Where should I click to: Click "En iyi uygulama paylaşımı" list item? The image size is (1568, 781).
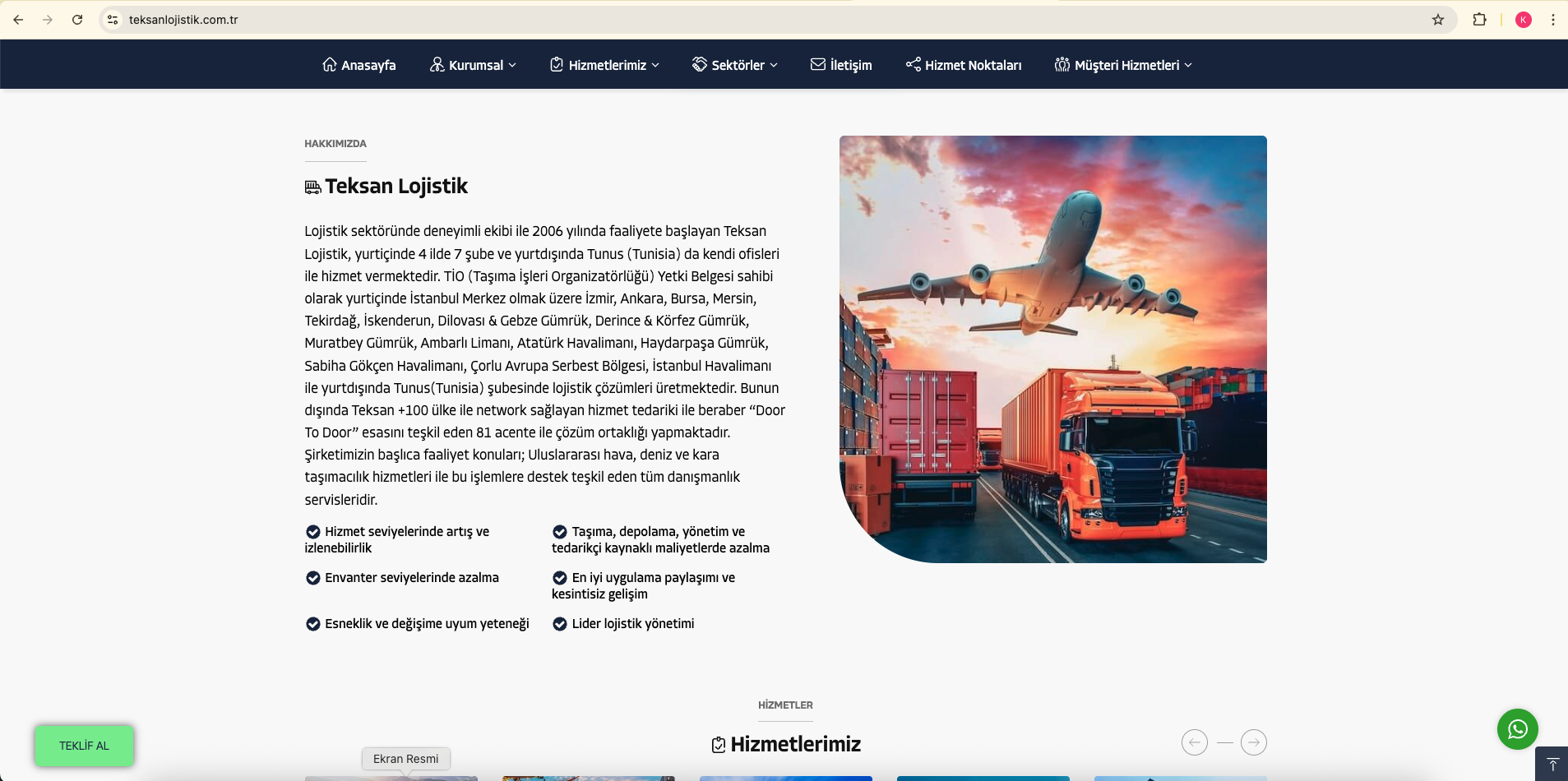[x=644, y=585]
